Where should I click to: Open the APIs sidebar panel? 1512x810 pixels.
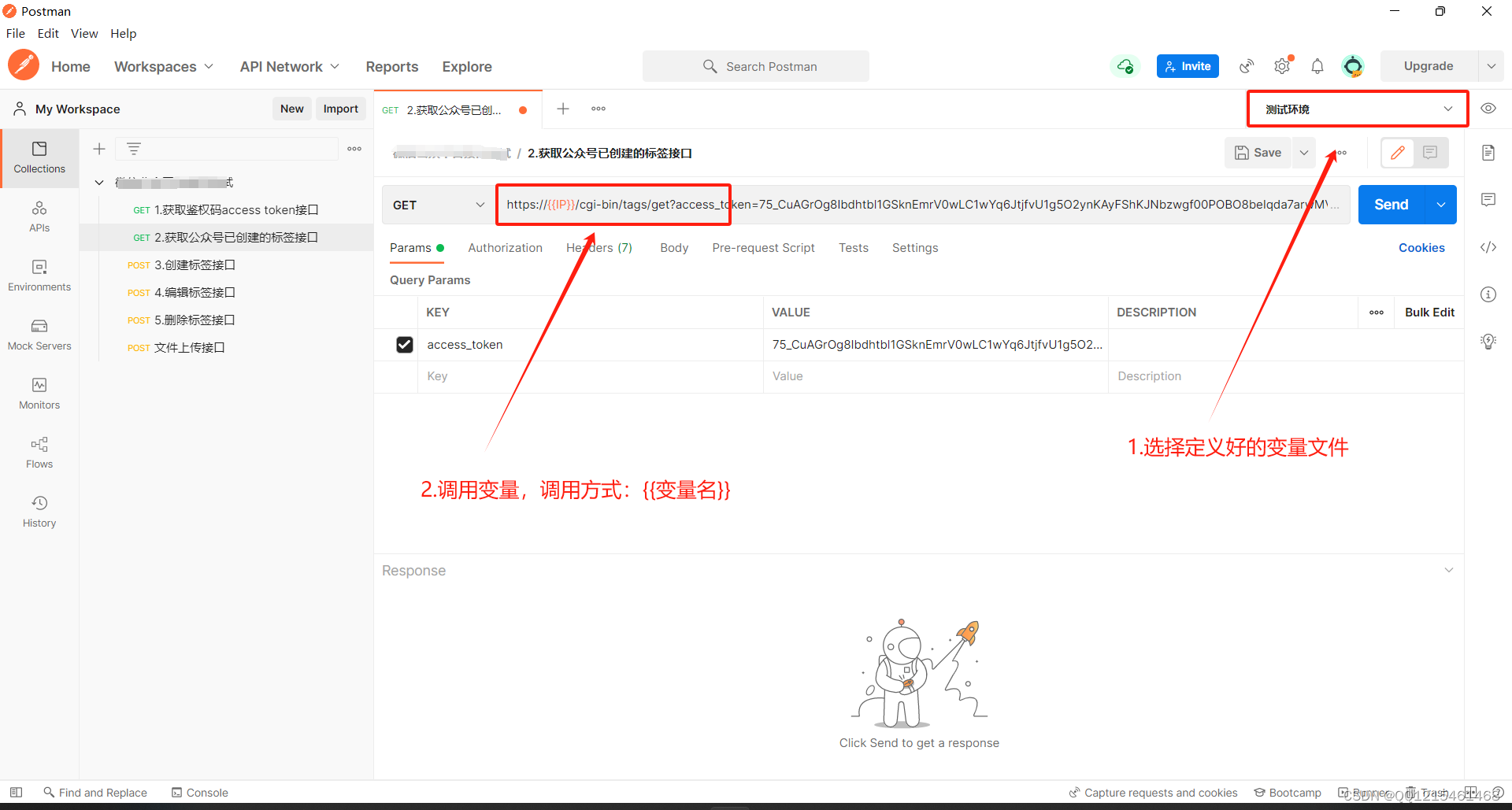[x=39, y=216]
